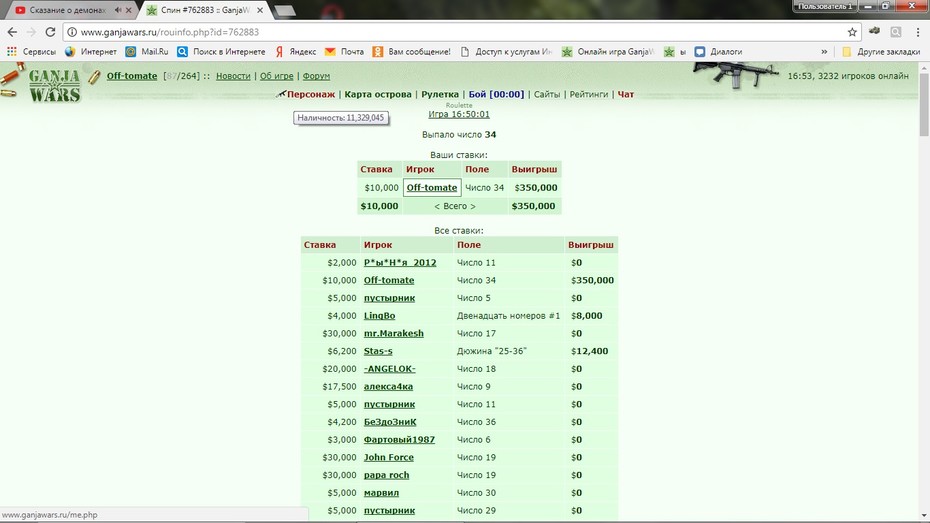This screenshot has width=930, height=523.
Task: Close the Спин #762883 tab
Action: (x=260, y=10)
